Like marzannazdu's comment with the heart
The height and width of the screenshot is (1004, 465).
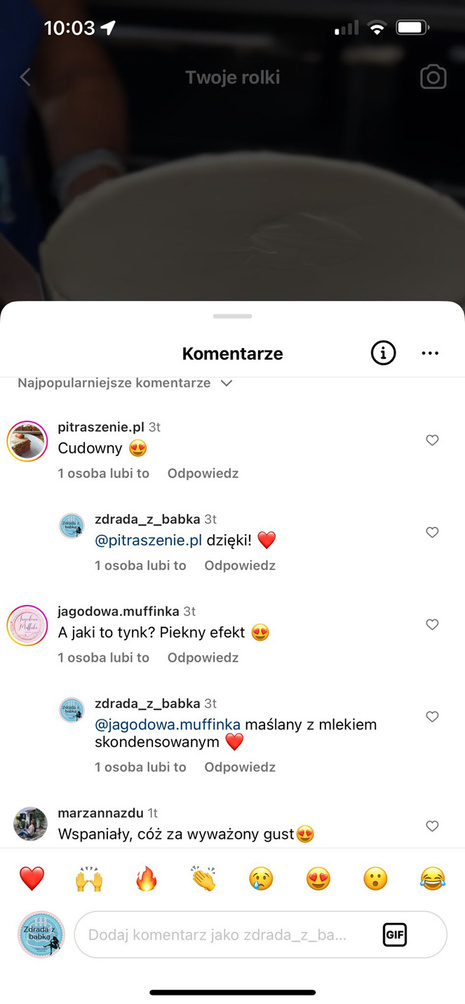click(432, 826)
